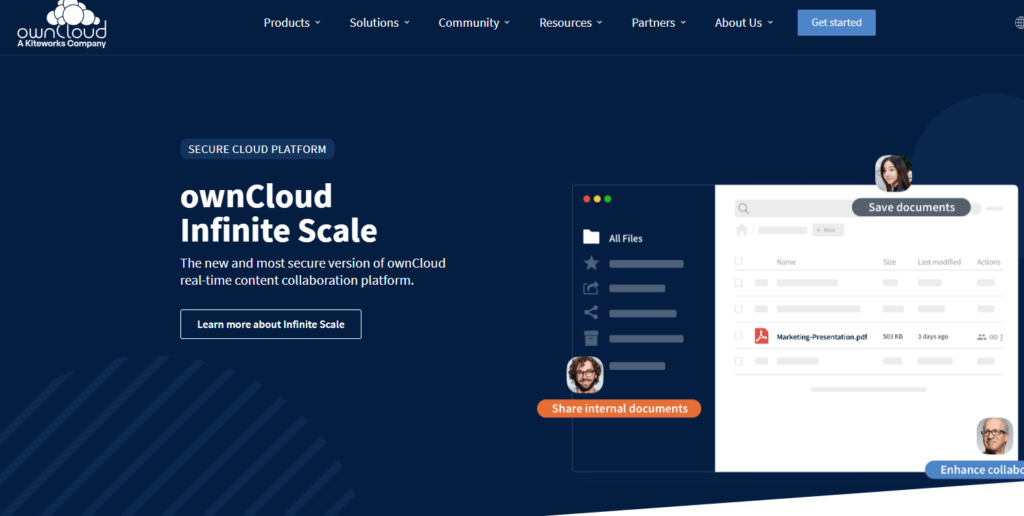Click the archive box icon
The image size is (1024, 516).
point(591,338)
